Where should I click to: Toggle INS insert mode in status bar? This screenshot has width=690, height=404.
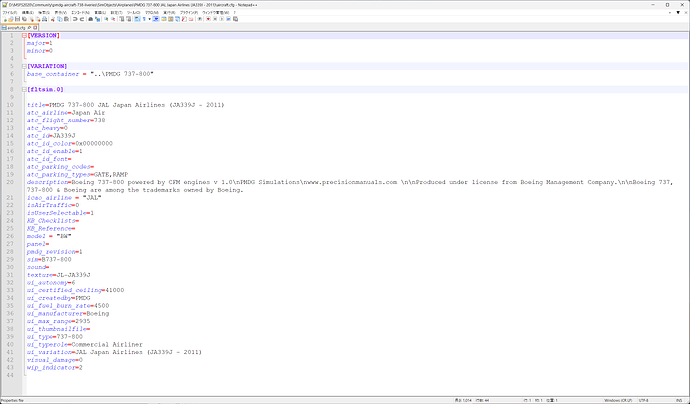(679, 400)
